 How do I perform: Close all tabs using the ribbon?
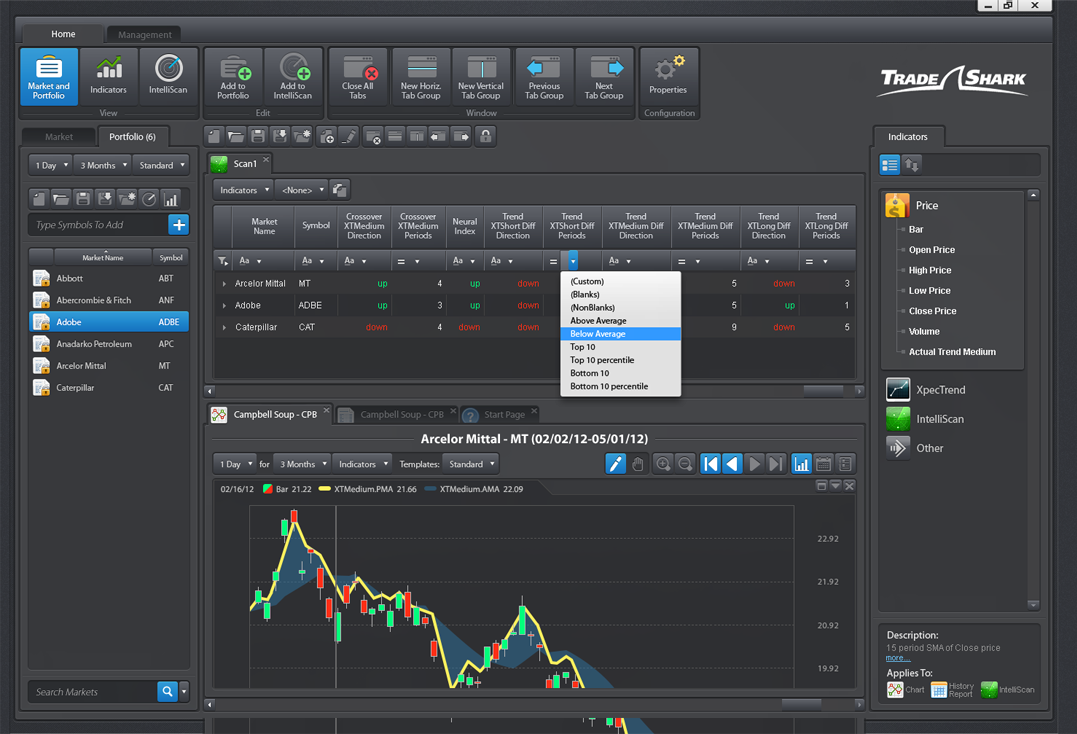(x=358, y=77)
